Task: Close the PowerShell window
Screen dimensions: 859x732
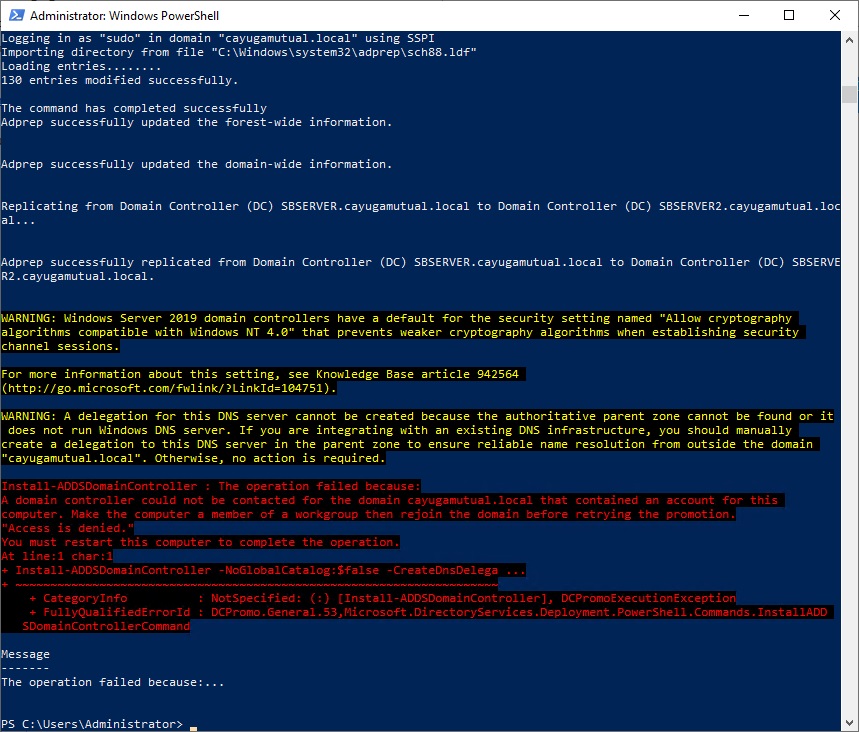Action: pos(835,15)
